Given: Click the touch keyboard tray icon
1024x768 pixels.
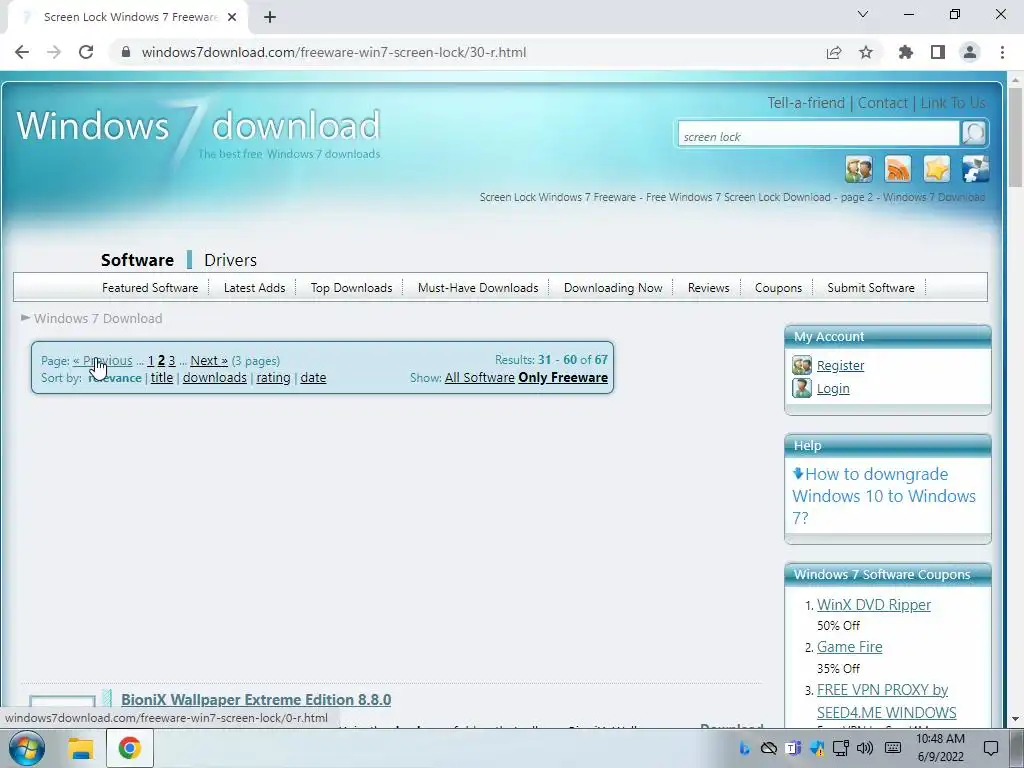Looking at the screenshot, I should click(893, 748).
